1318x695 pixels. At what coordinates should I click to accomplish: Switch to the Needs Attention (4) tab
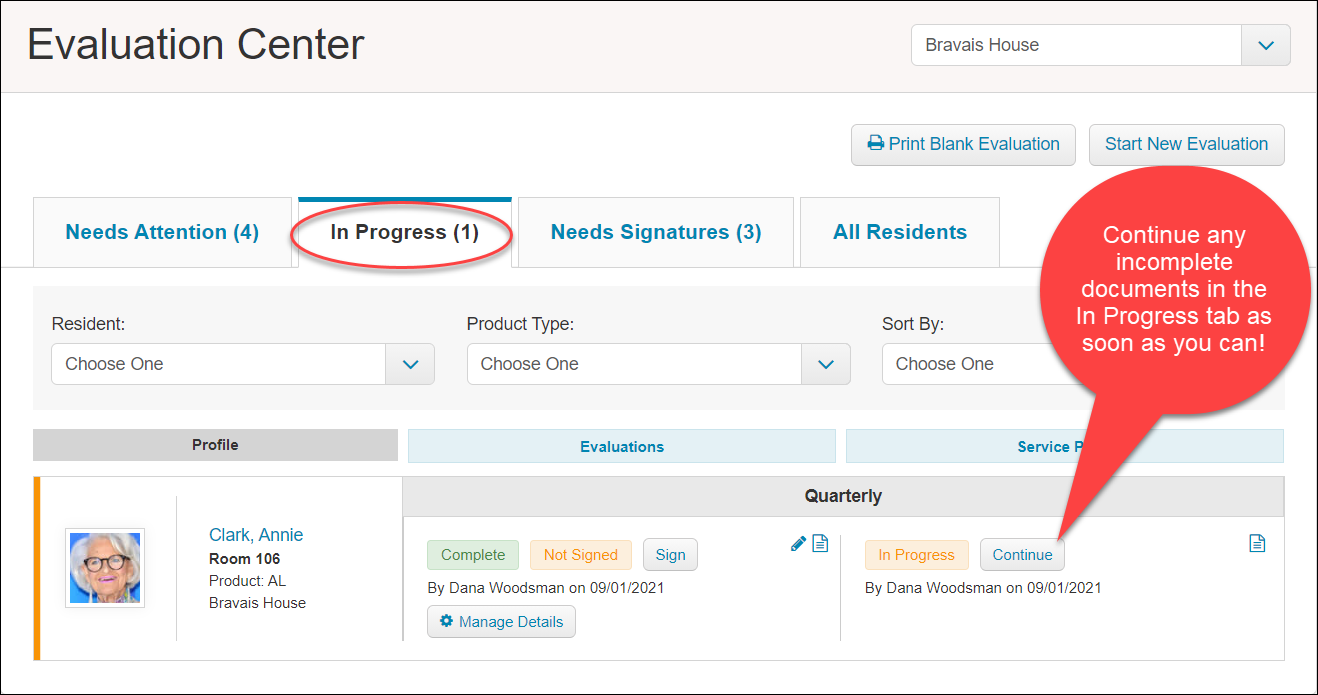click(162, 232)
